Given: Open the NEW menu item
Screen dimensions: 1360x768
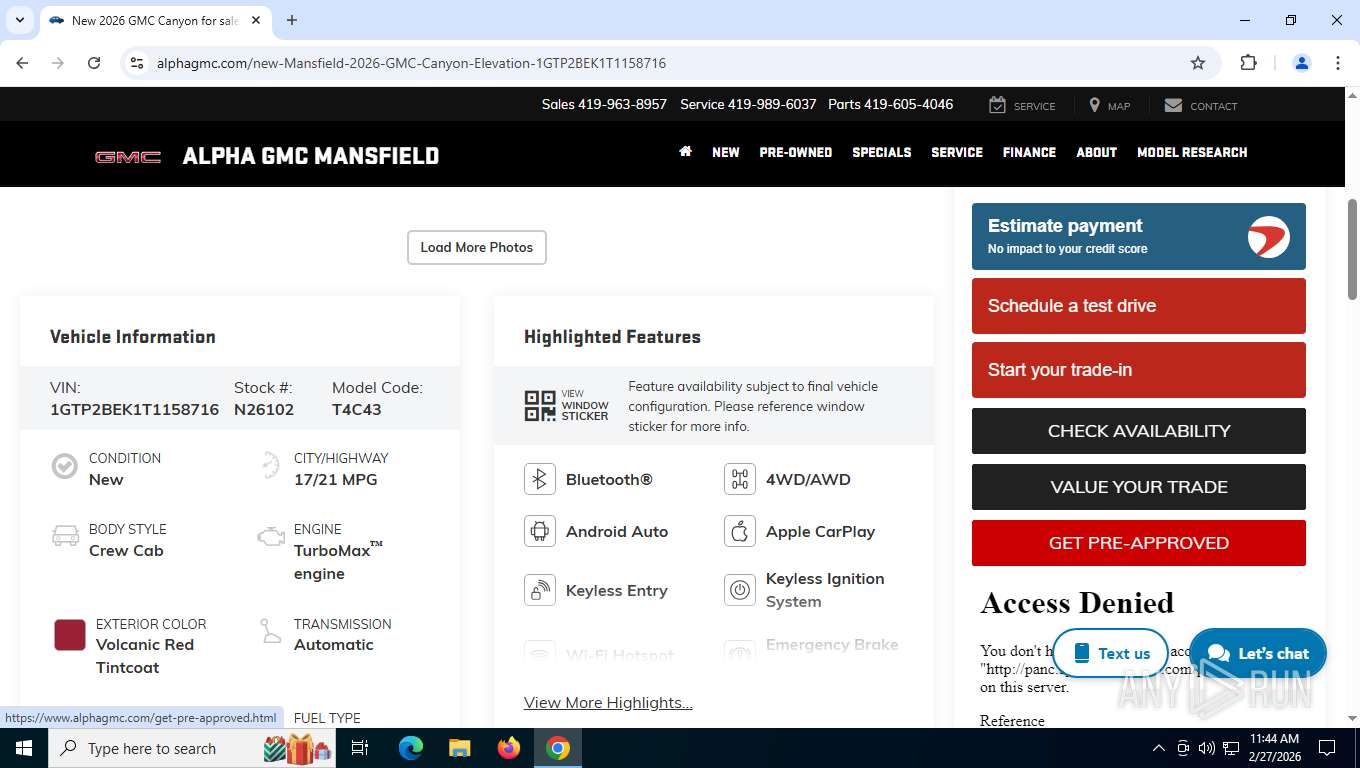Looking at the screenshot, I should pos(726,152).
